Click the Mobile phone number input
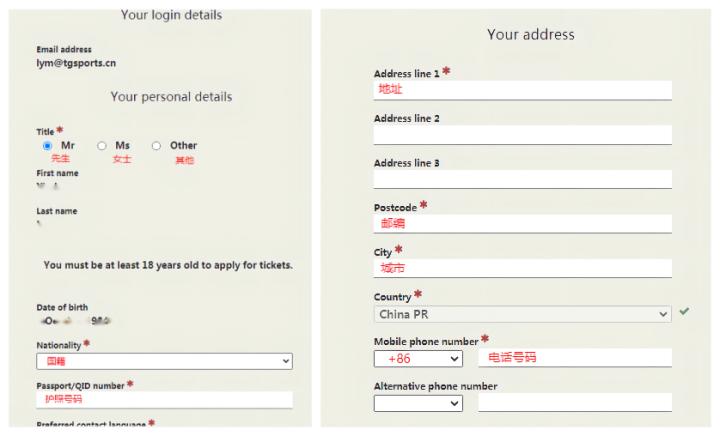The width and height of the screenshot is (720, 436). [x=574, y=358]
